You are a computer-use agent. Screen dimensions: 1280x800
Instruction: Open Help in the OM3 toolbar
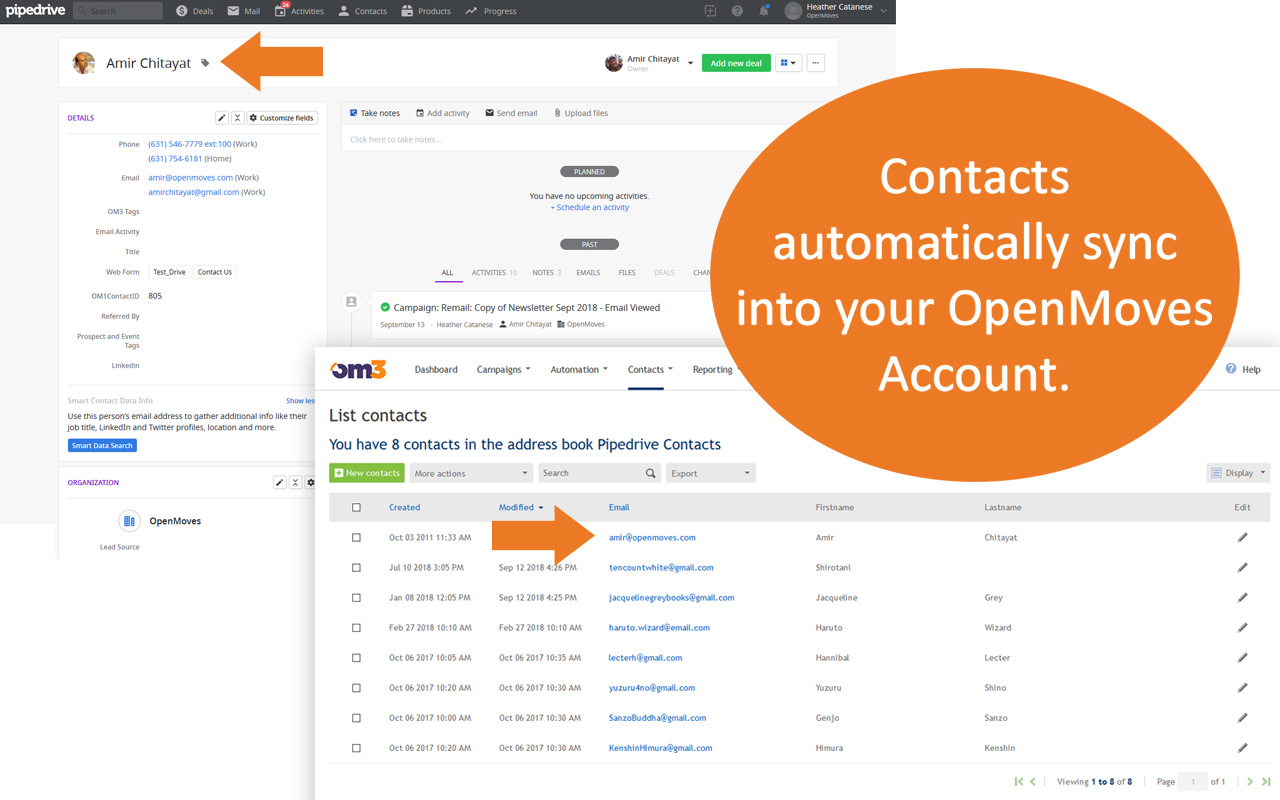[x=1243, y=369]
